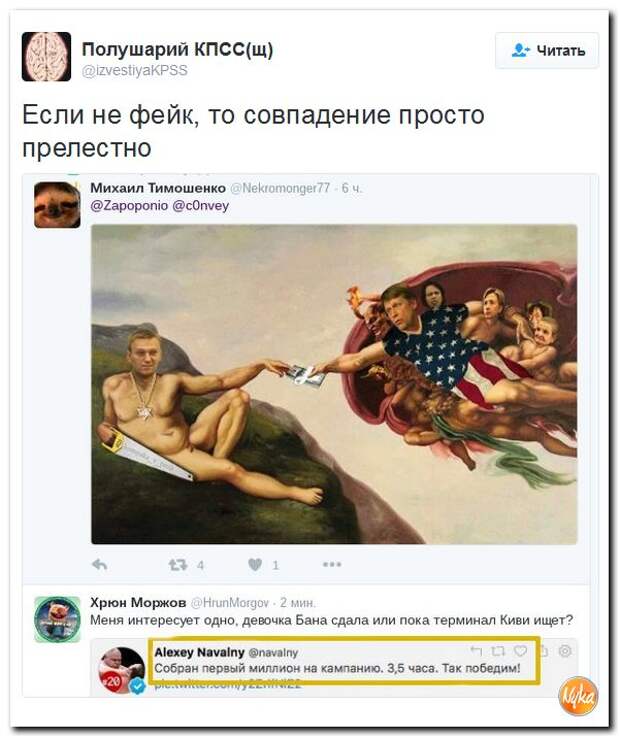Like the Михаил Тимошенко tweet with heart
Screen dimensions: 620x738
coord(255,564)
